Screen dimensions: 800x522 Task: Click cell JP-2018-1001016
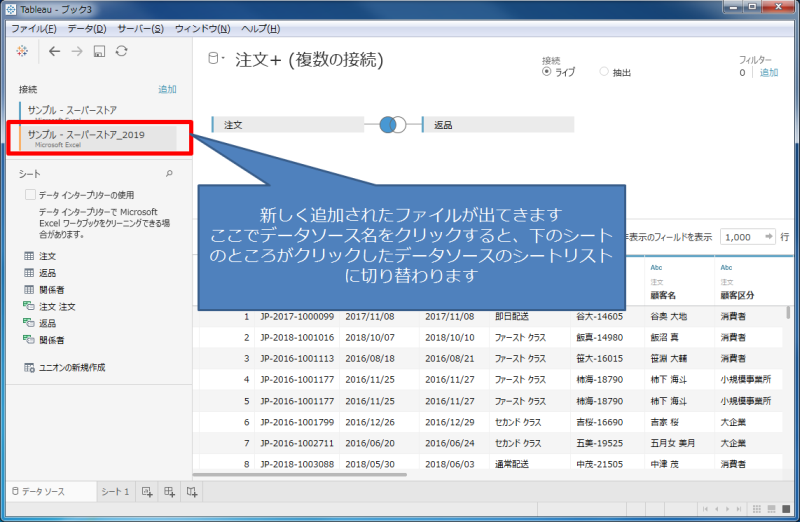(x=297, y=337)
